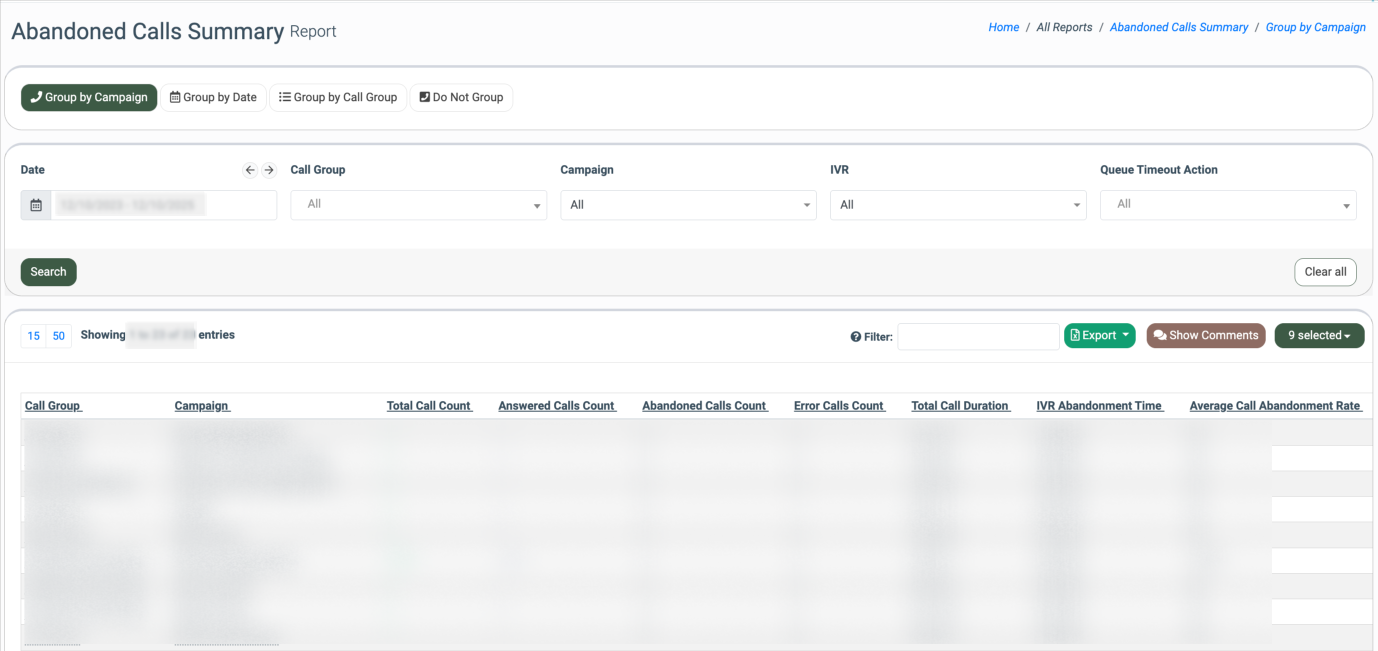Viewport: 1378px width, 651px height.
Task: Open the Call Group dropdown
Action: 418,205
